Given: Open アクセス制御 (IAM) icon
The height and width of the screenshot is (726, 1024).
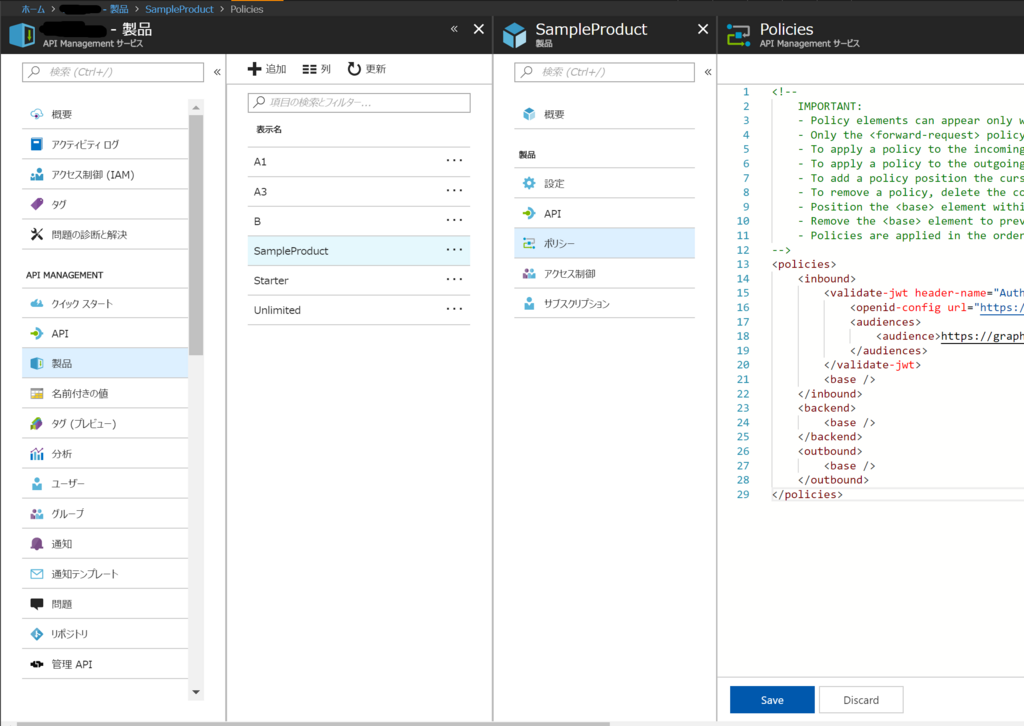Looking at the screenshot, I should tap(37, 174).
